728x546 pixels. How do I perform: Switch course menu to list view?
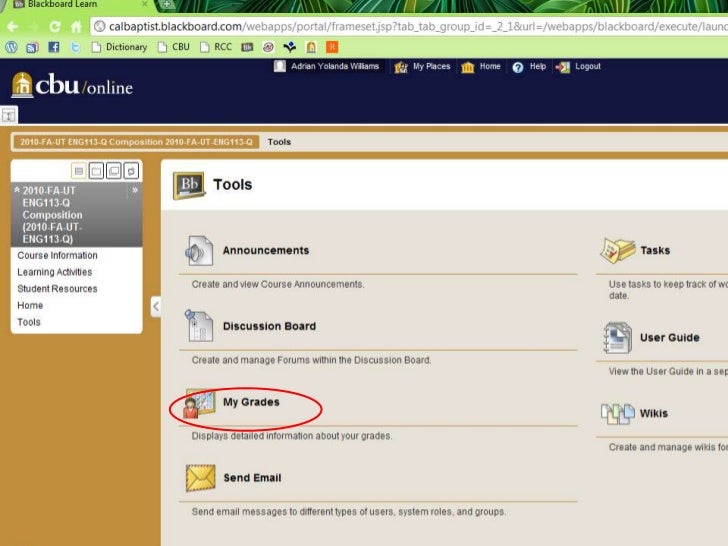(x=78, y=171)
